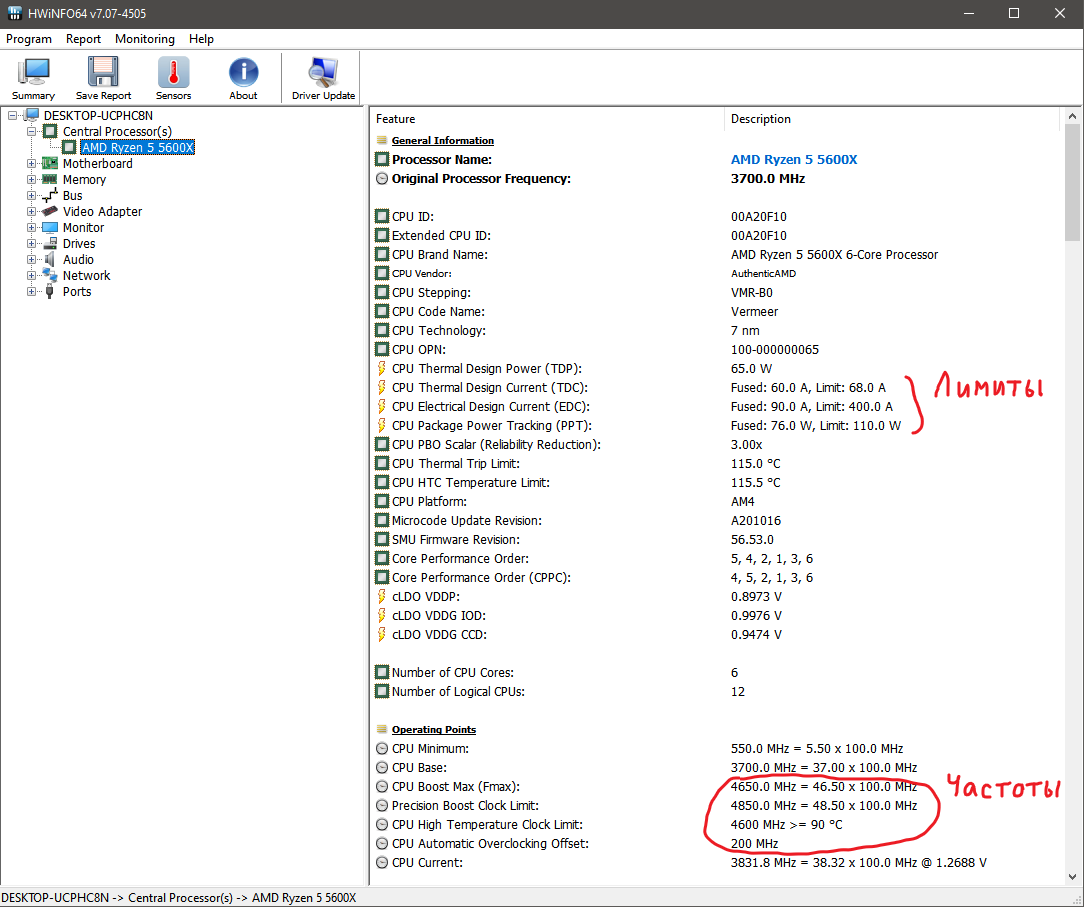Click the General Information heading
Viewport: 1084px width, 907px height.
(442, 140)
